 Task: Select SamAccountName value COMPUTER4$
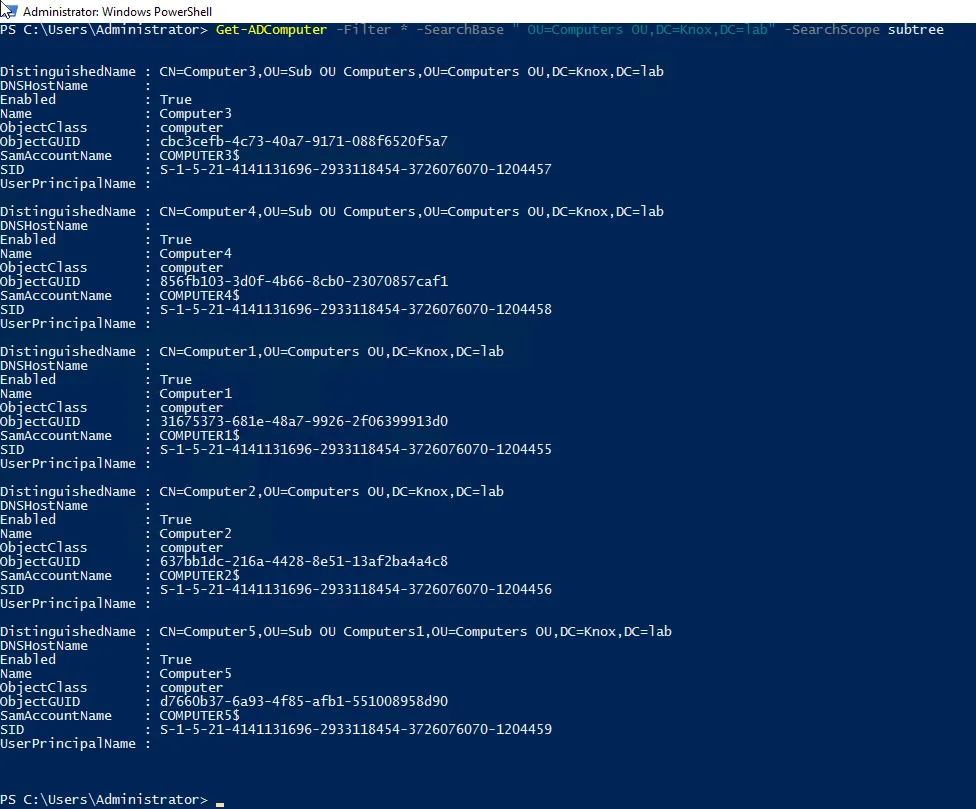point(199,296)
